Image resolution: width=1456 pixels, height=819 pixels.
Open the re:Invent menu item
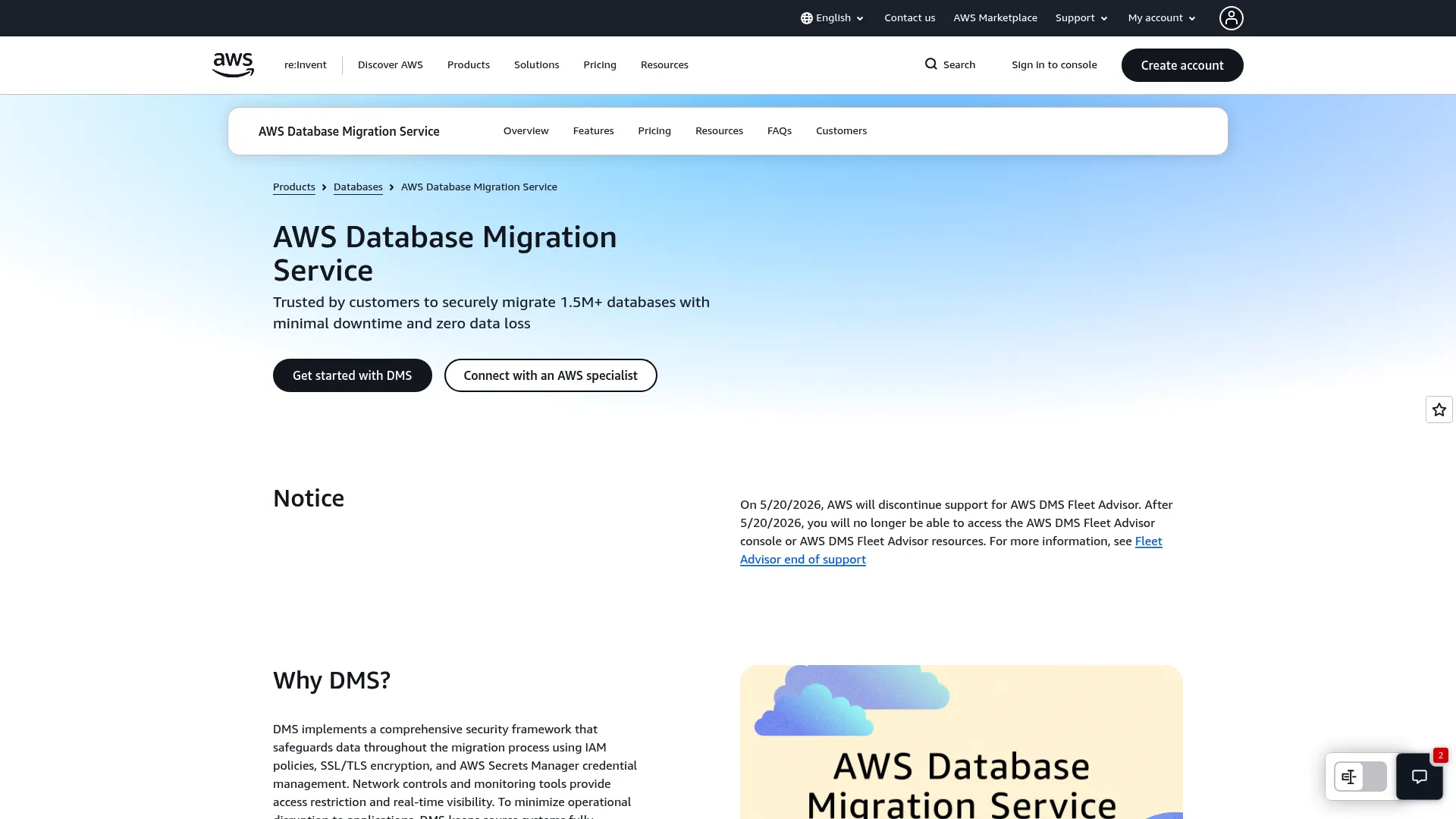305,64
